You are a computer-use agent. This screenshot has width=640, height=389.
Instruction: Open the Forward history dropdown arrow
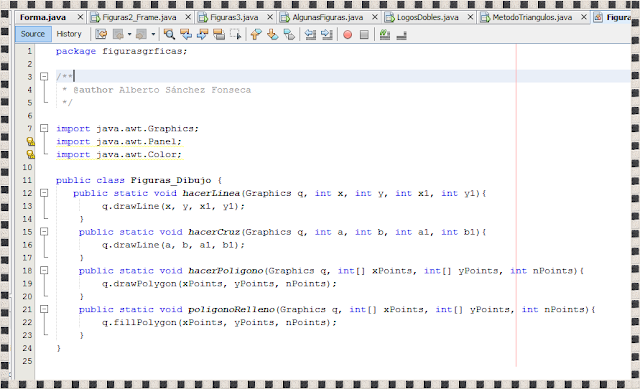(153, 34)
